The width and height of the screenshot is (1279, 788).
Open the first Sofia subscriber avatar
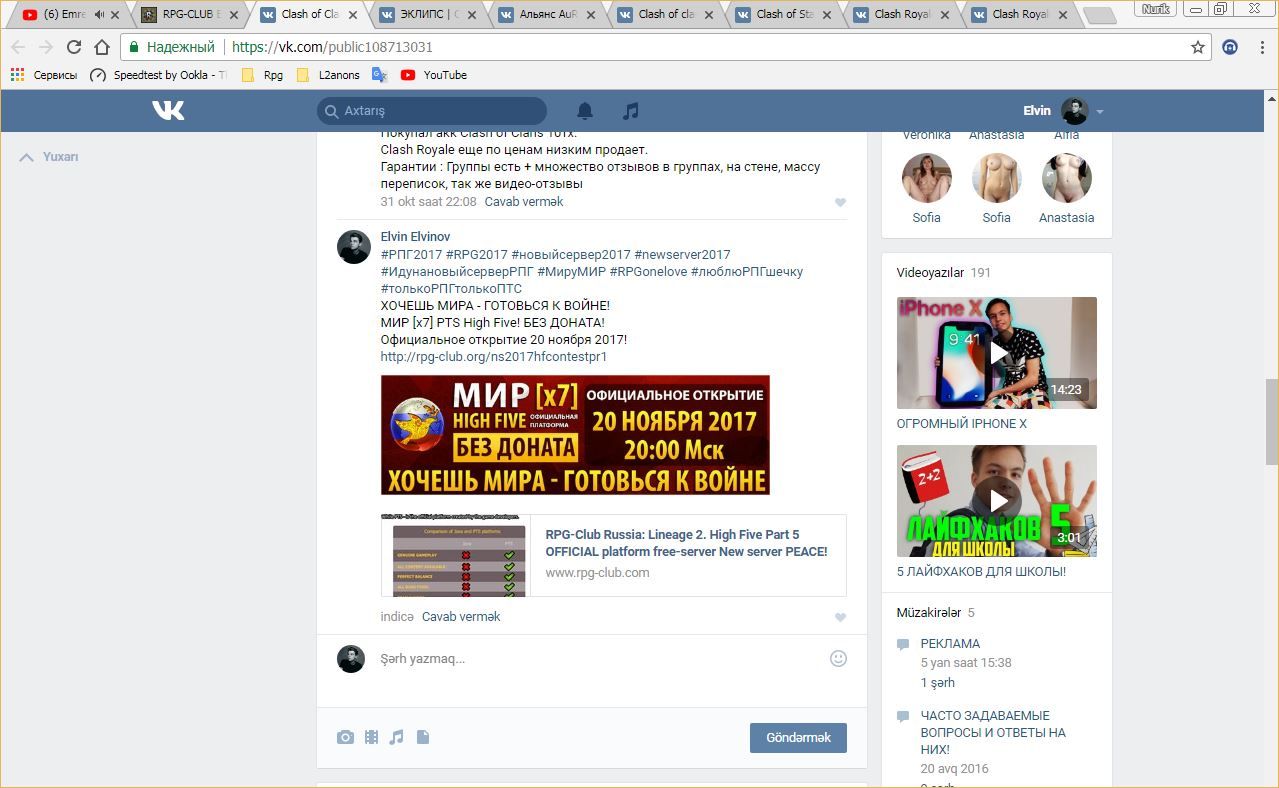(926, 178)
